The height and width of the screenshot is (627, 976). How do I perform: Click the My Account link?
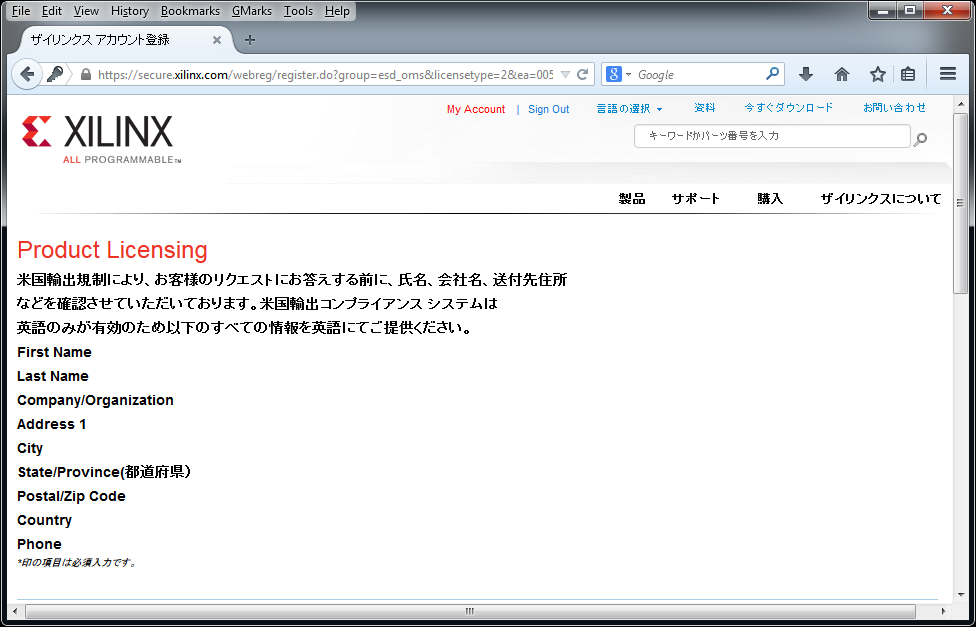476,110
